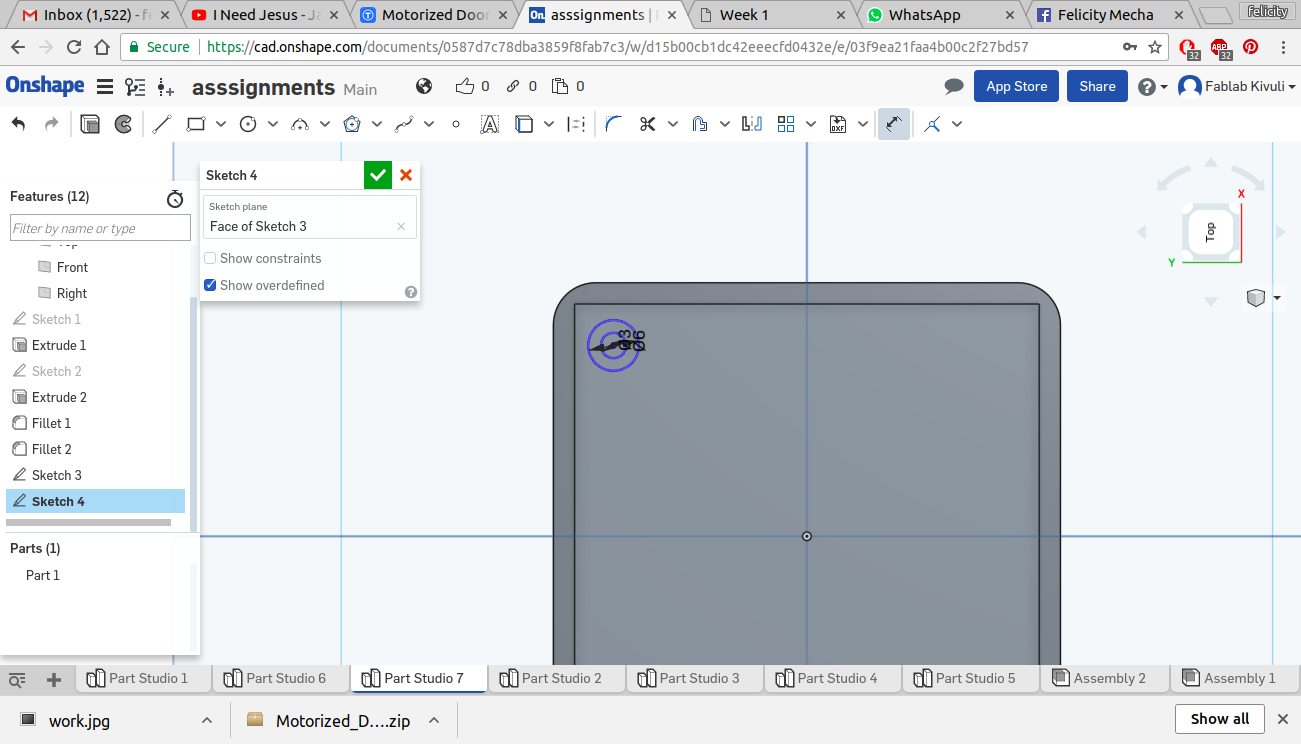Screen dimensions: 1301x744
Task: Select the Trim scissors tool
Action: [x=647, y=124]
